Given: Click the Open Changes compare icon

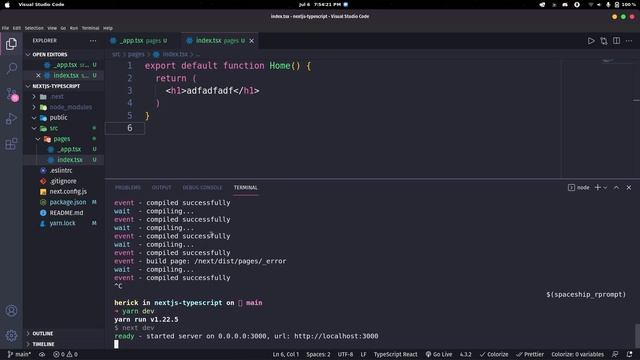Looking at the screenshot, I should click(x=604, y=41).
